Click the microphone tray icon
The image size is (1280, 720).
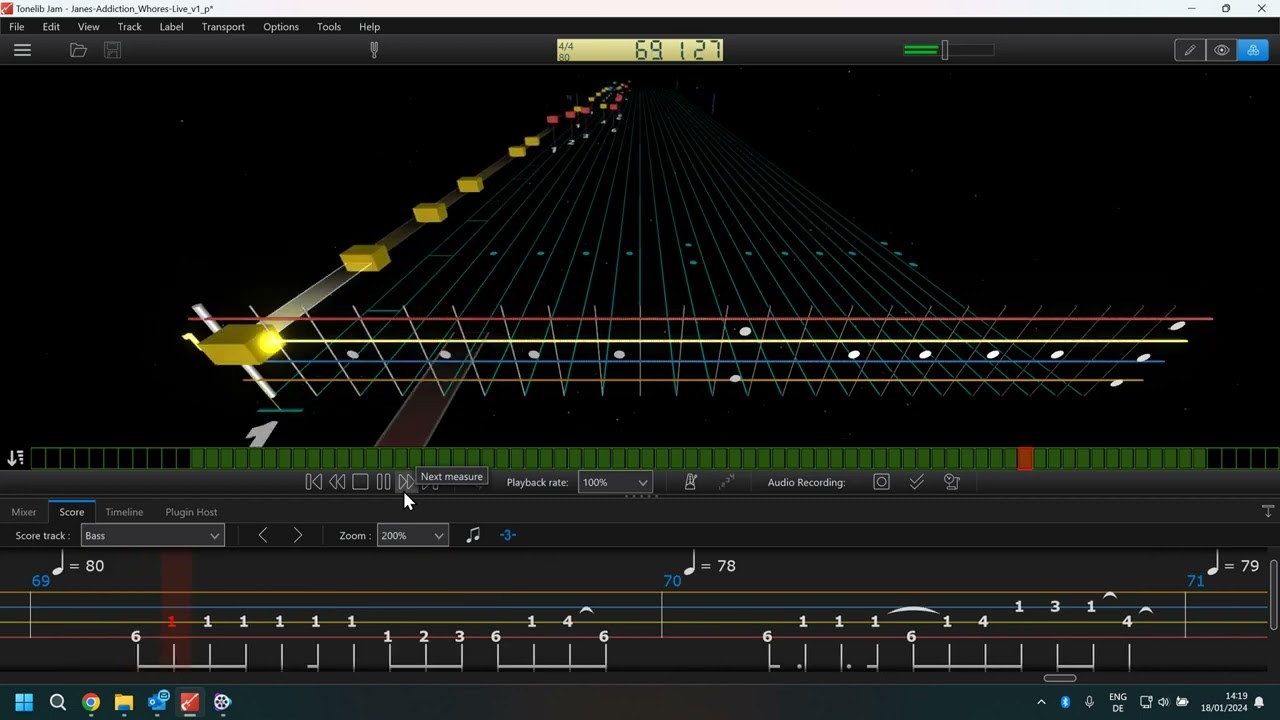click(x=1089, y=702)
